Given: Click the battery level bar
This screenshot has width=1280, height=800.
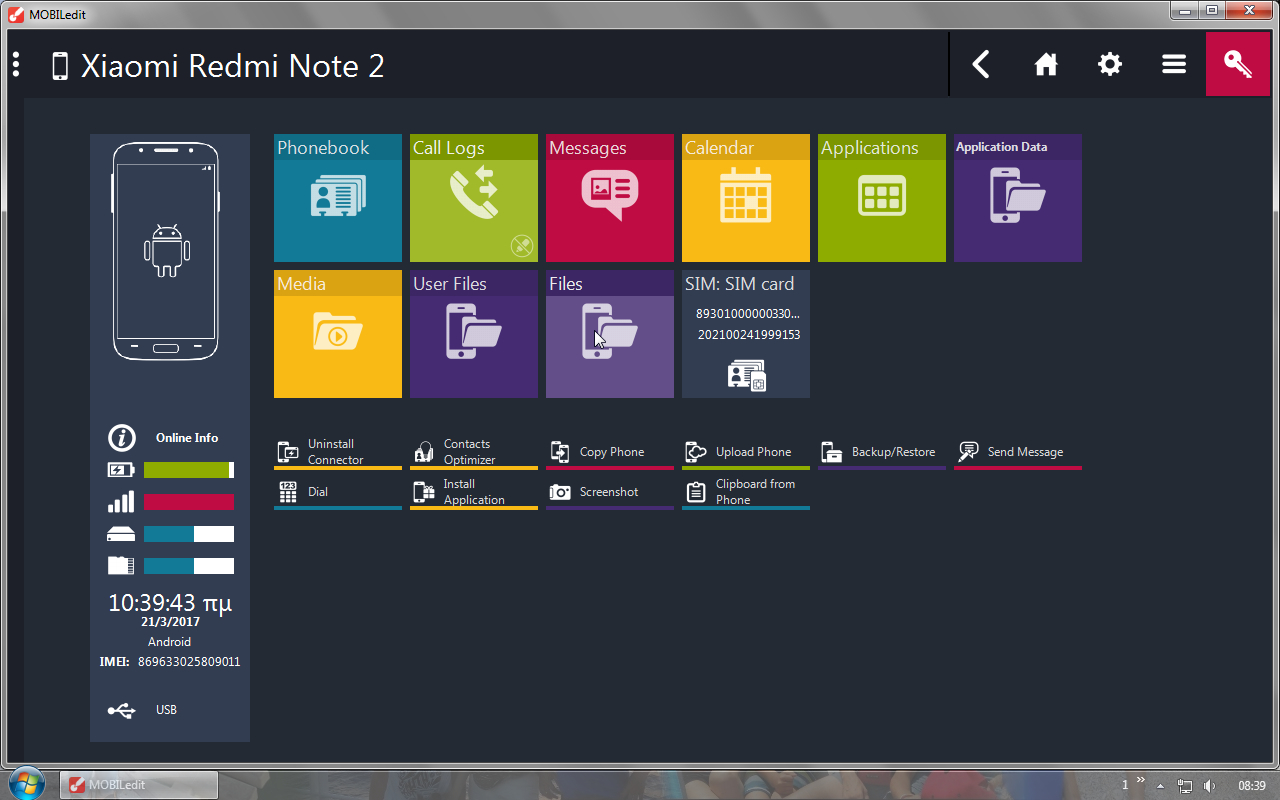Looking at the screenshot, I should [188, 470].
